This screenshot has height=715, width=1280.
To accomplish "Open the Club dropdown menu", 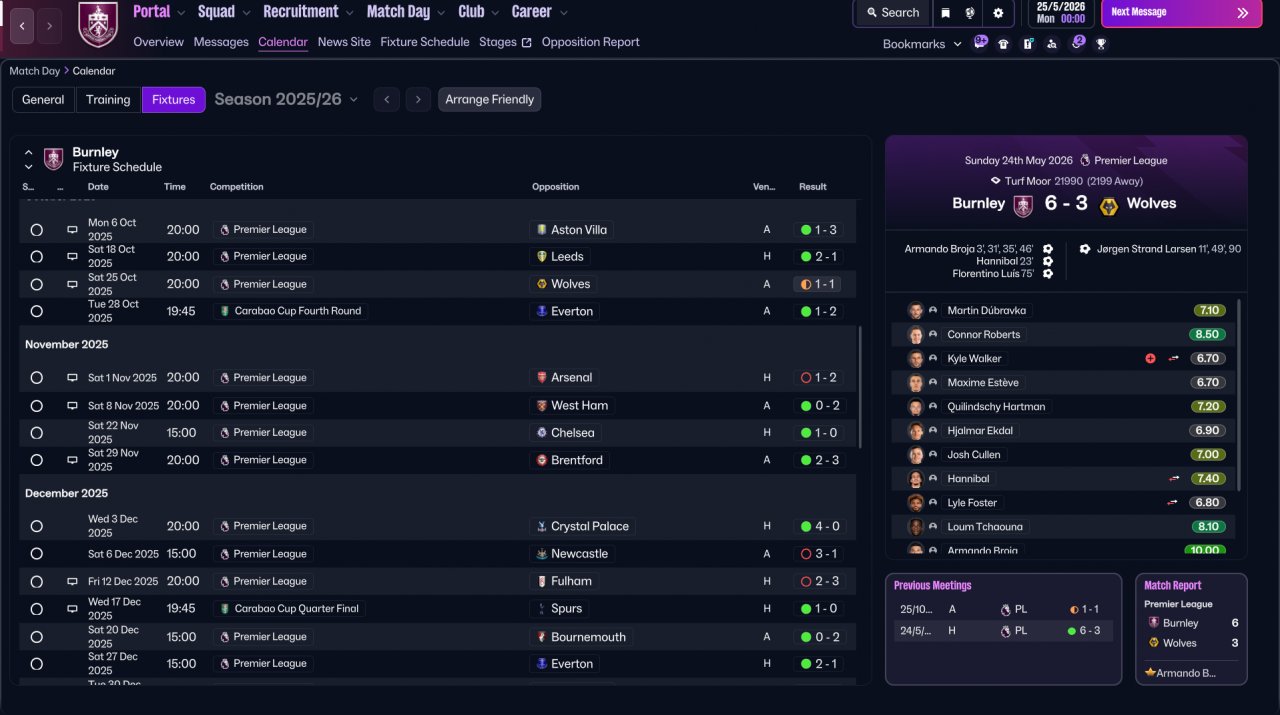I will click(479, 12).
